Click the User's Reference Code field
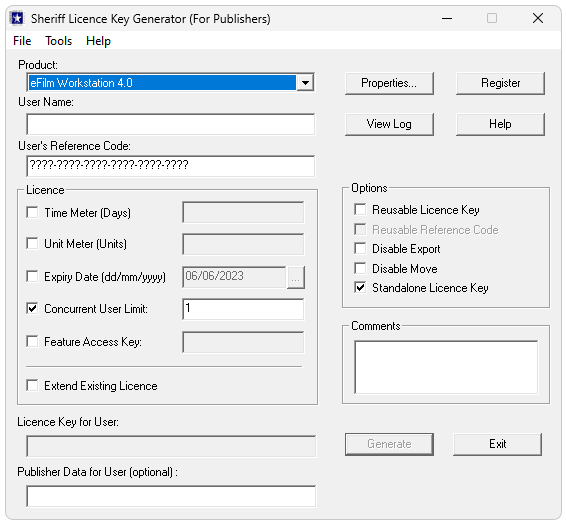Screen dimensions: 566x525 click(170, 166)
